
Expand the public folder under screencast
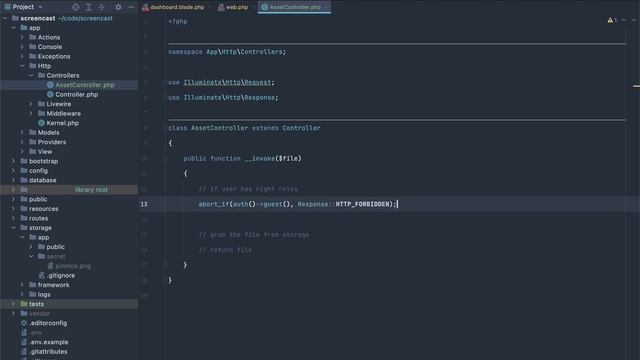pyautogui.click(x=14, y=199)
